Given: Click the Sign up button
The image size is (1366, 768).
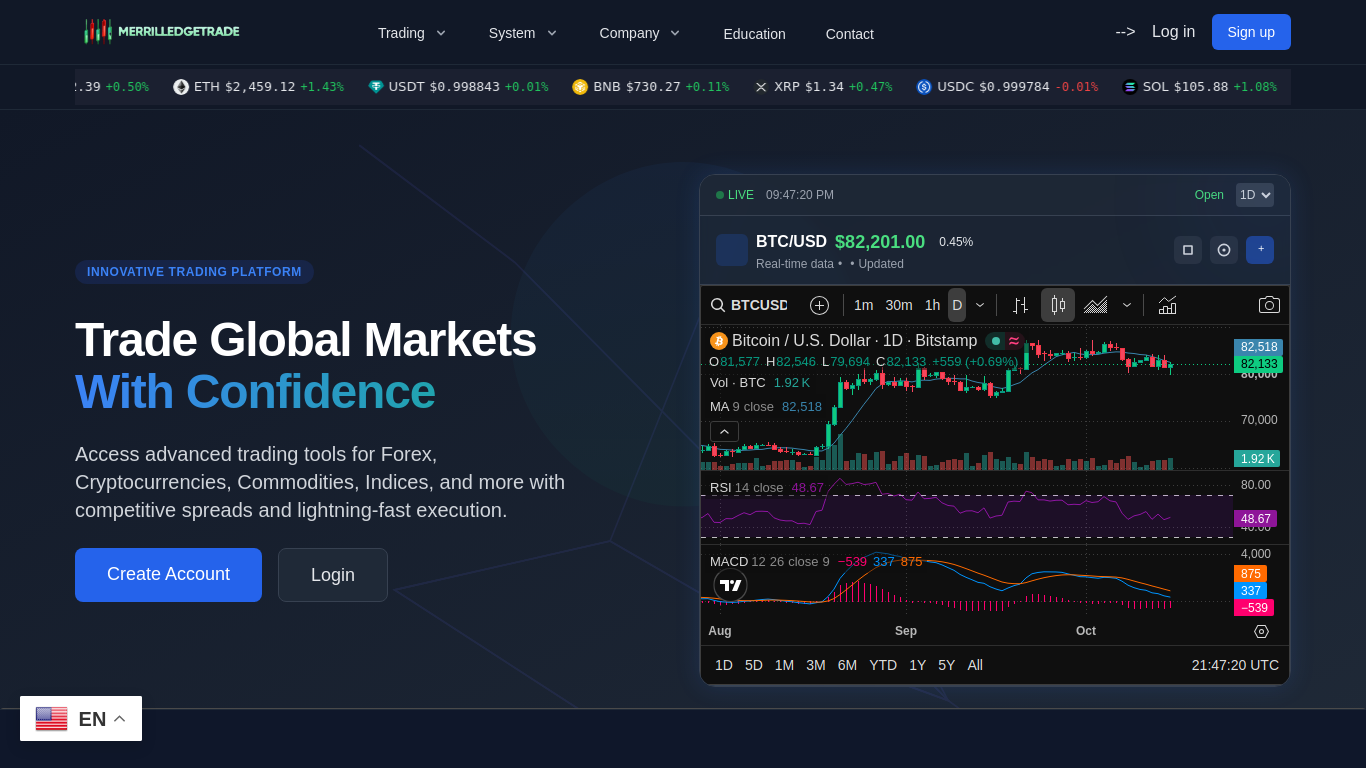Looking at the screenshot, I should click(1251, 32).
